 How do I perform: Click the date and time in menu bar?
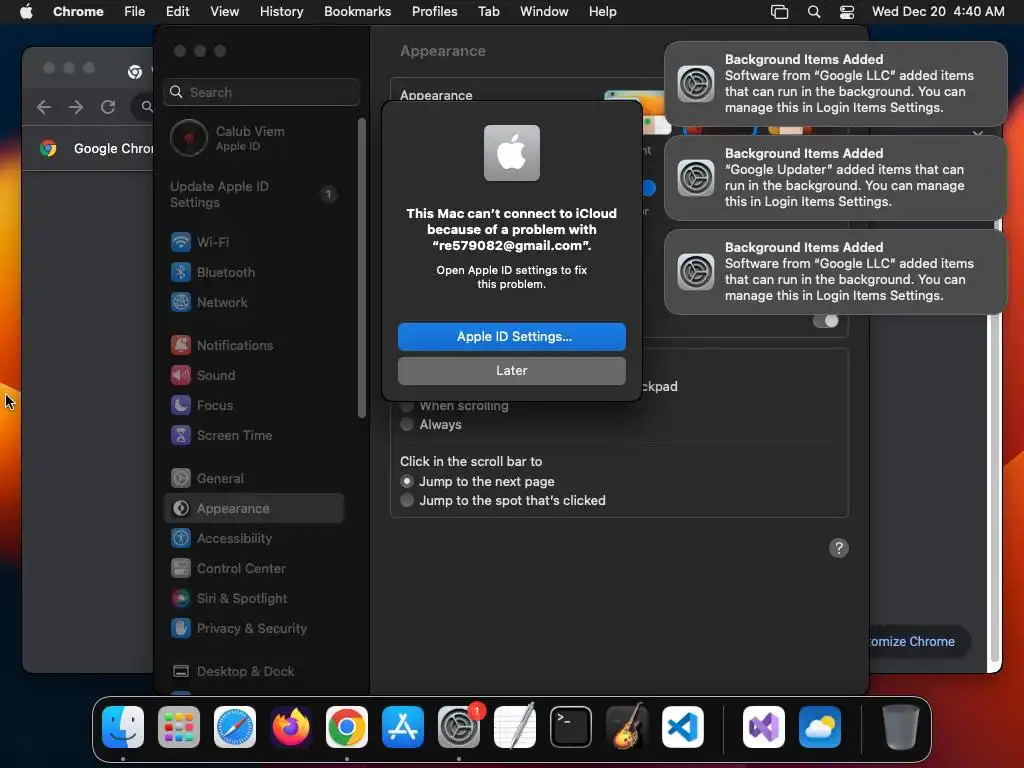[x=938, y=12]
